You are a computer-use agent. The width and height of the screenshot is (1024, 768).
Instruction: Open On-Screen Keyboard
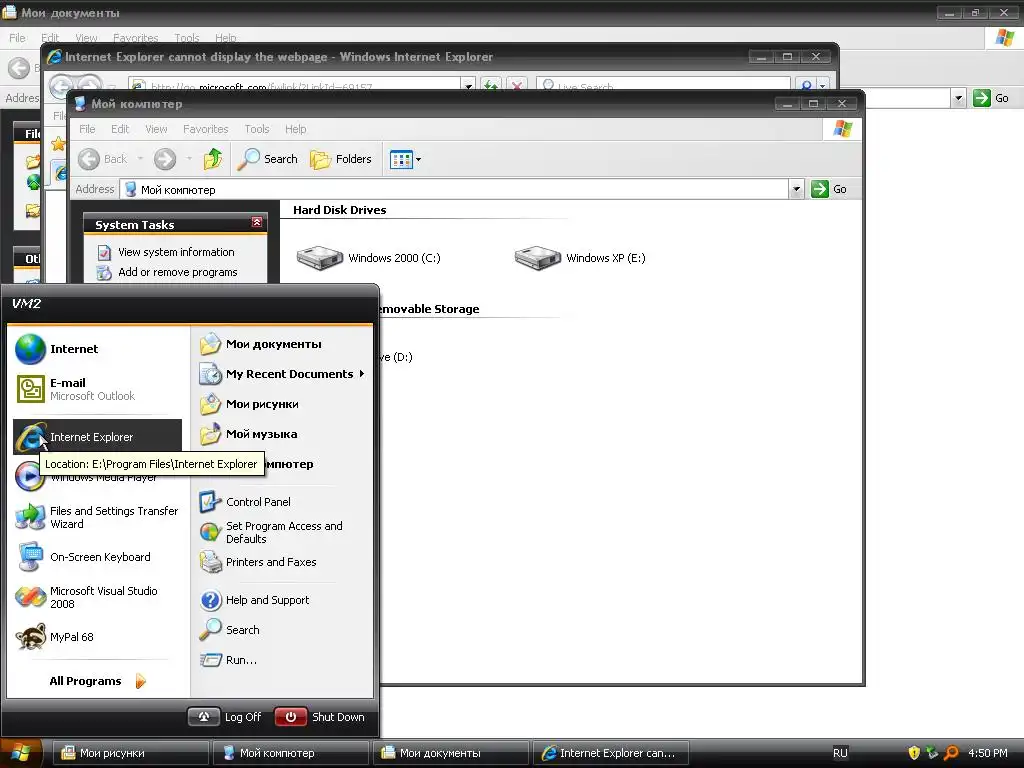click(x=97, y=557)
